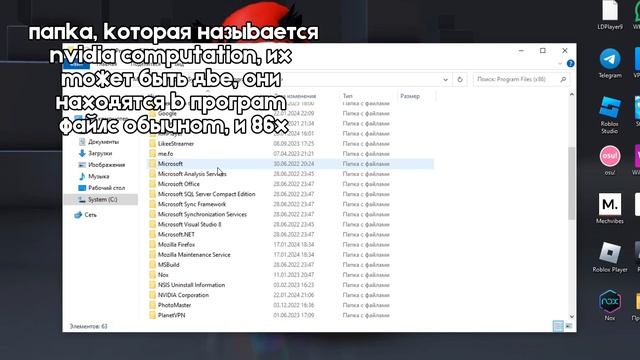640x360 pixels.
Task: Select the PlanetVPN folder icon
Action: 152,315
